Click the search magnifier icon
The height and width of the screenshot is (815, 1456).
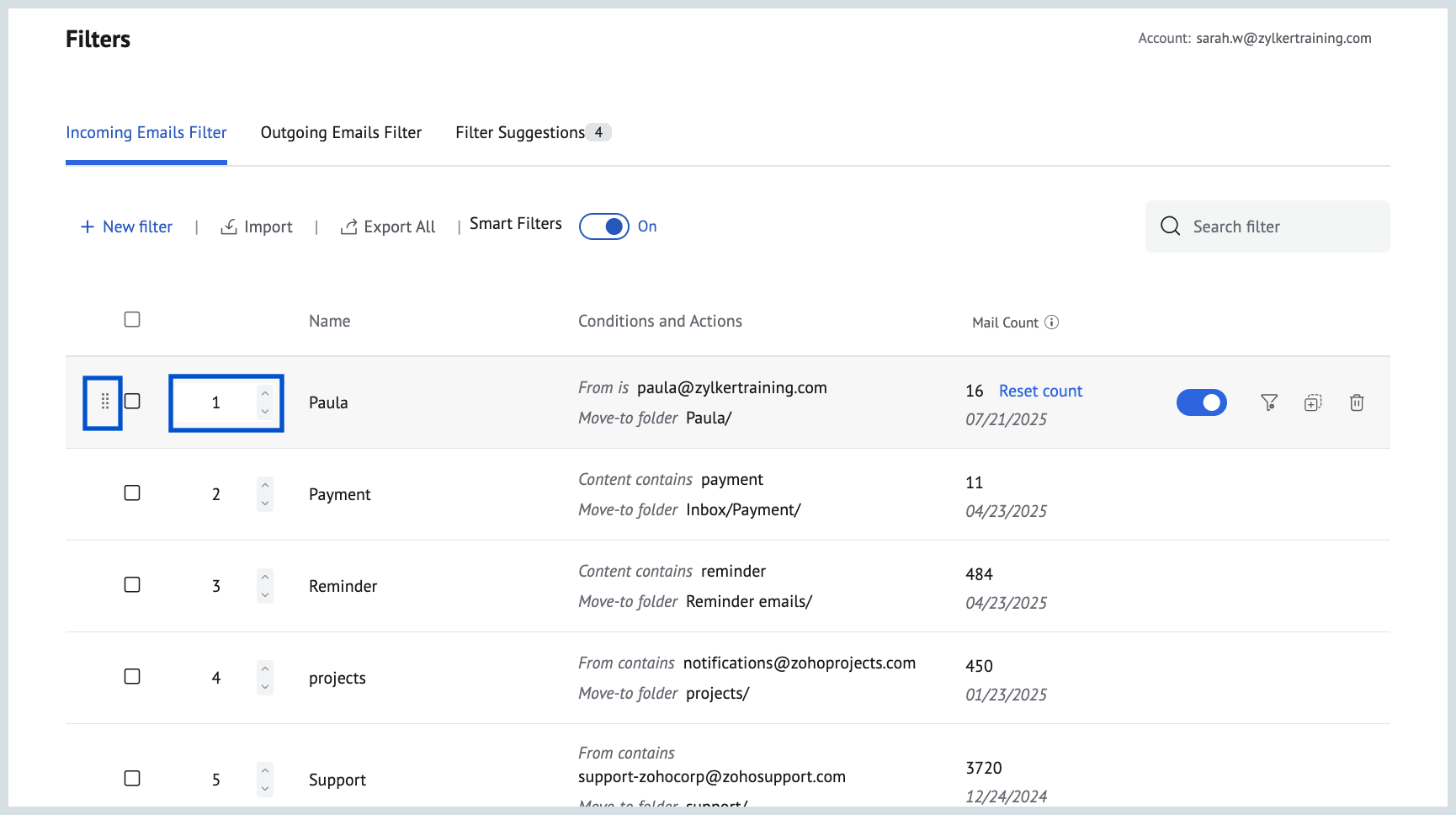pos(1170,226)
